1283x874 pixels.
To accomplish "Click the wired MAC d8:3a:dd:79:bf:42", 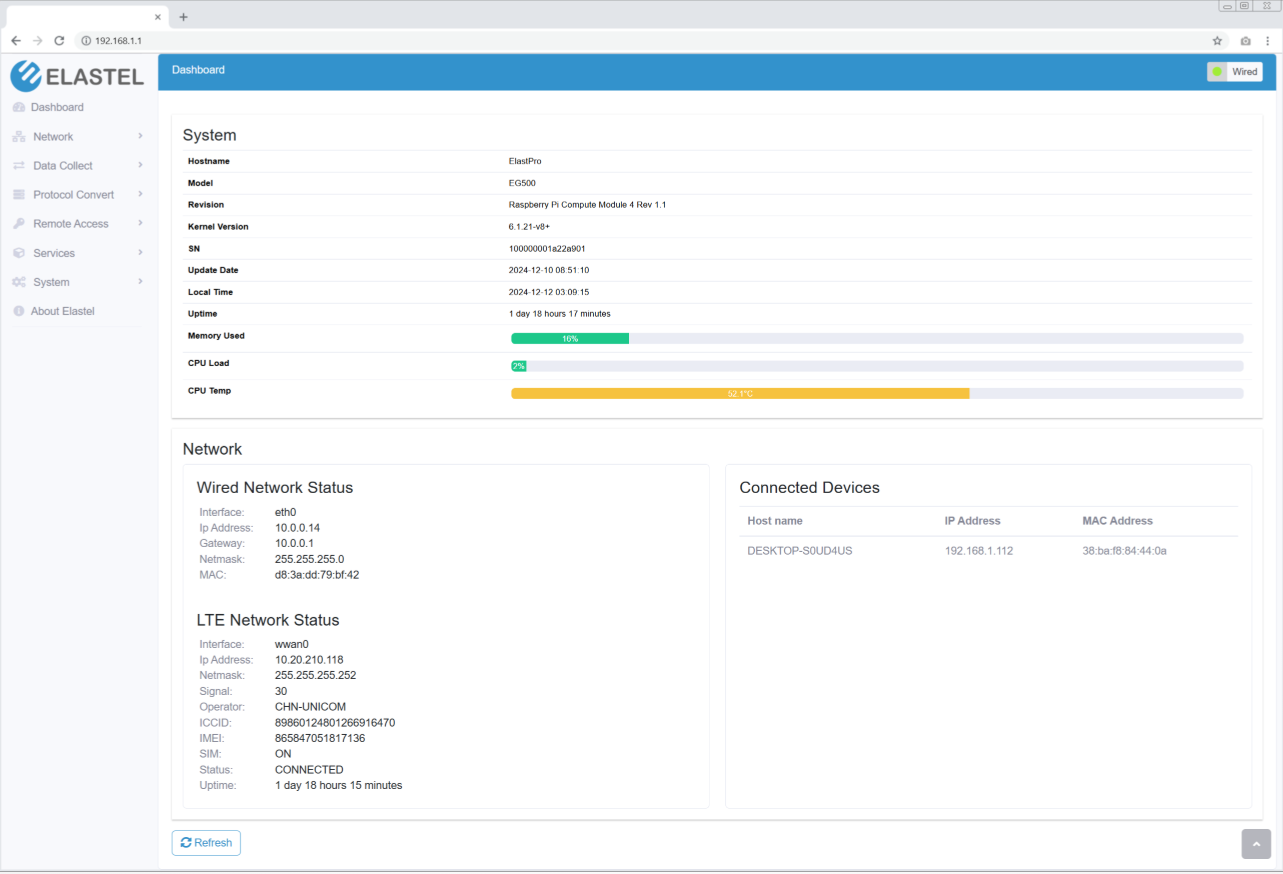I will (x=317, y=575).
